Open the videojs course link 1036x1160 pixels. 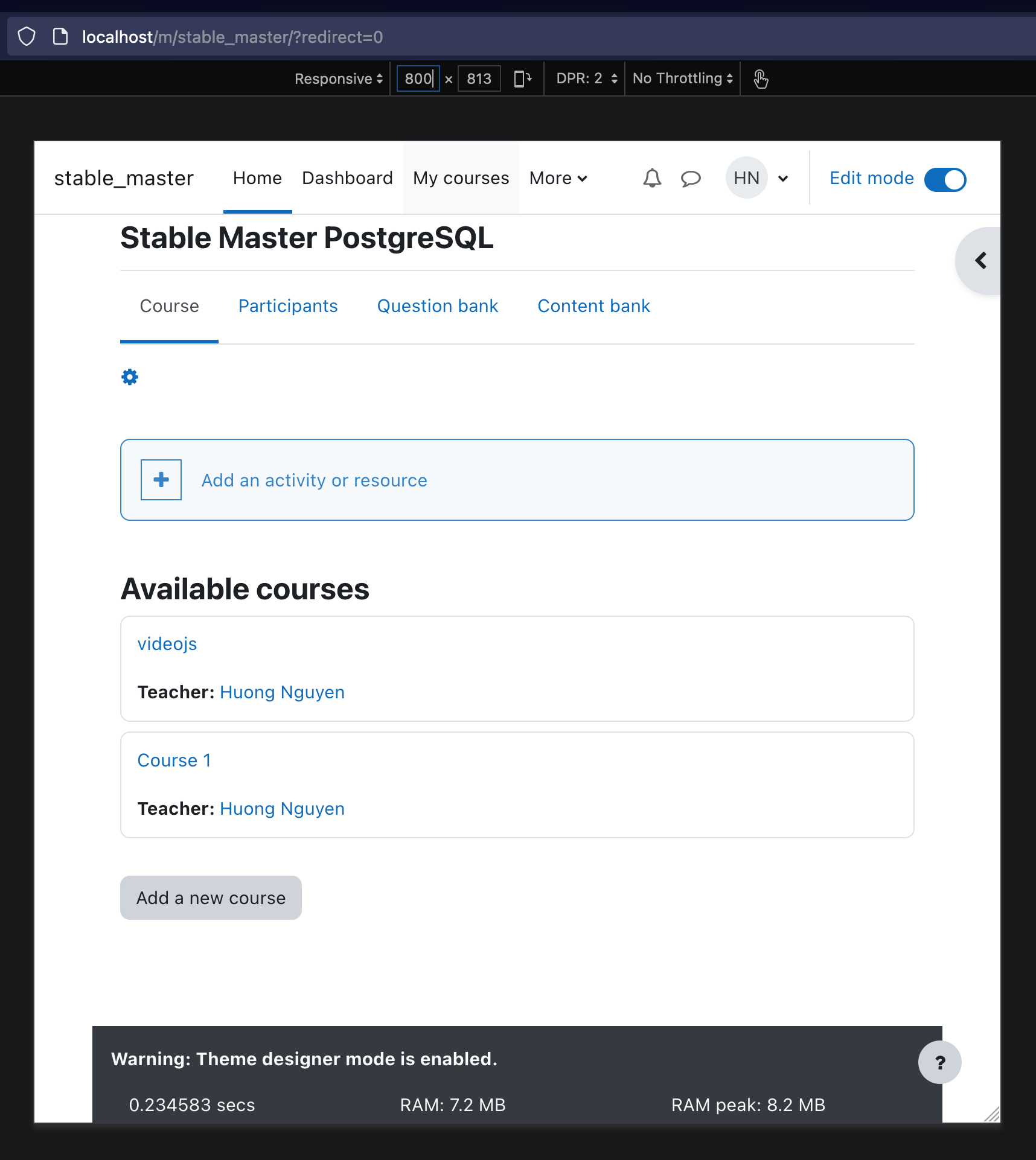tap(167, 644)
